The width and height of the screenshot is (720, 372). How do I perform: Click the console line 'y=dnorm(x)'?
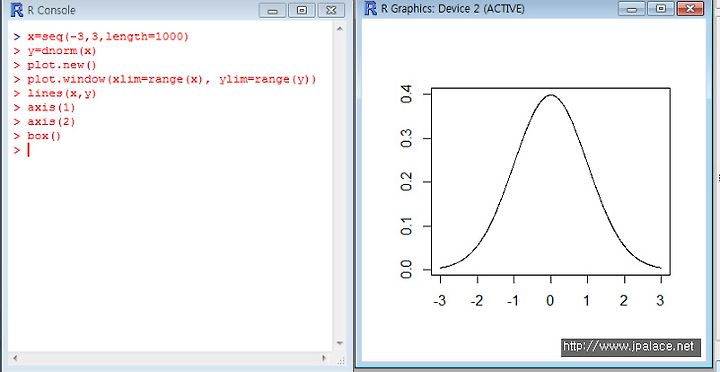tap(62, 51)
